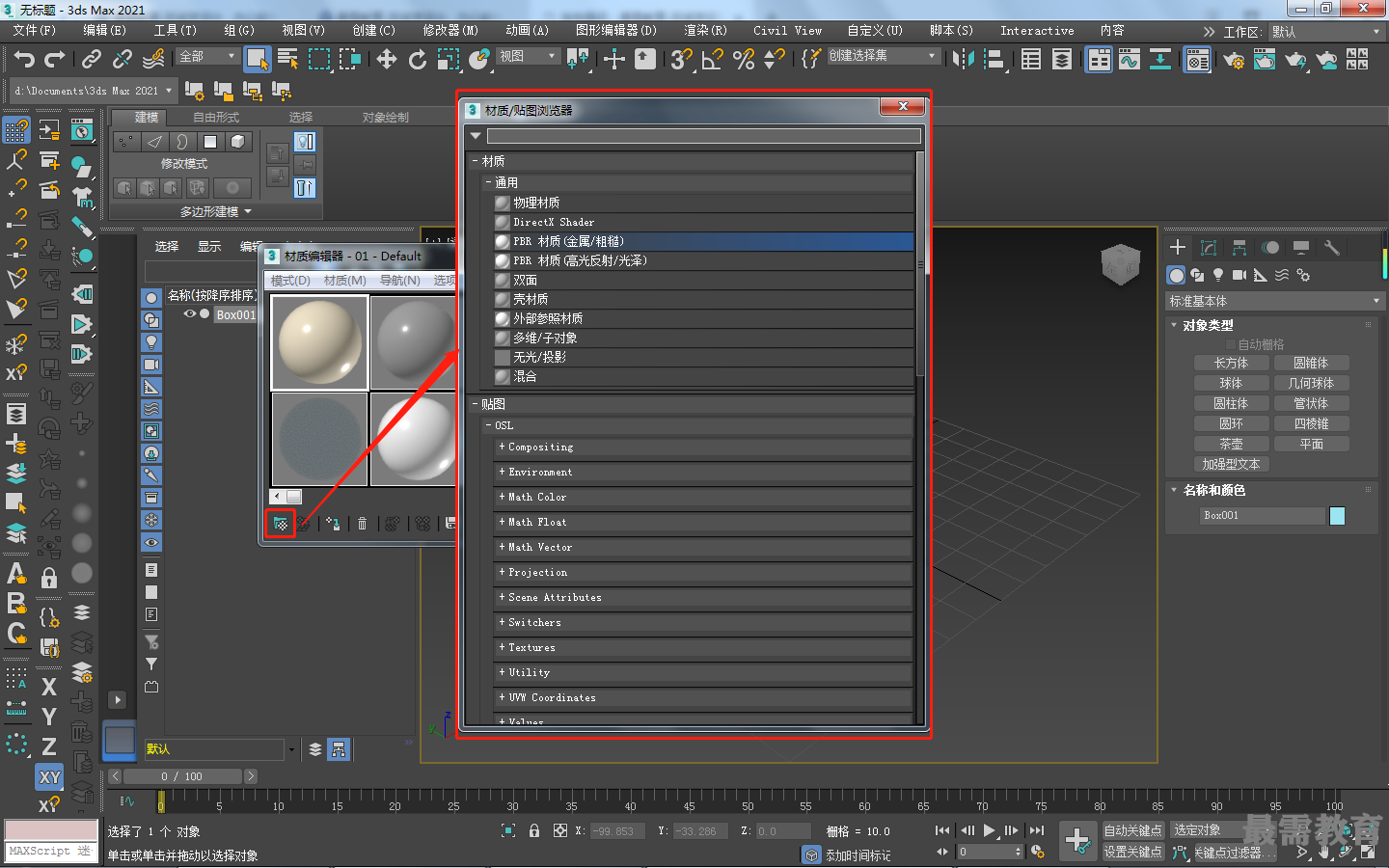This screenshot has height=868, width=1389.
Task: Activate the Select and Uniform Scale tool
Action: click(x=449, y=60)
